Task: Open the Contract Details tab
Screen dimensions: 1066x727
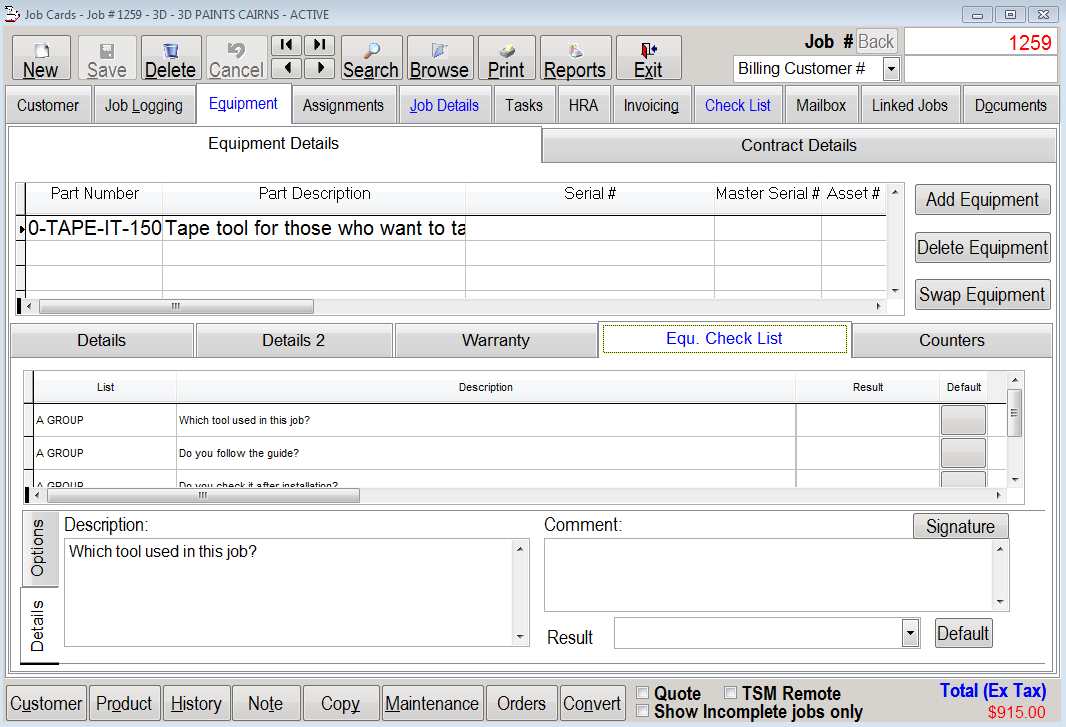Action: tap(798, 145)
